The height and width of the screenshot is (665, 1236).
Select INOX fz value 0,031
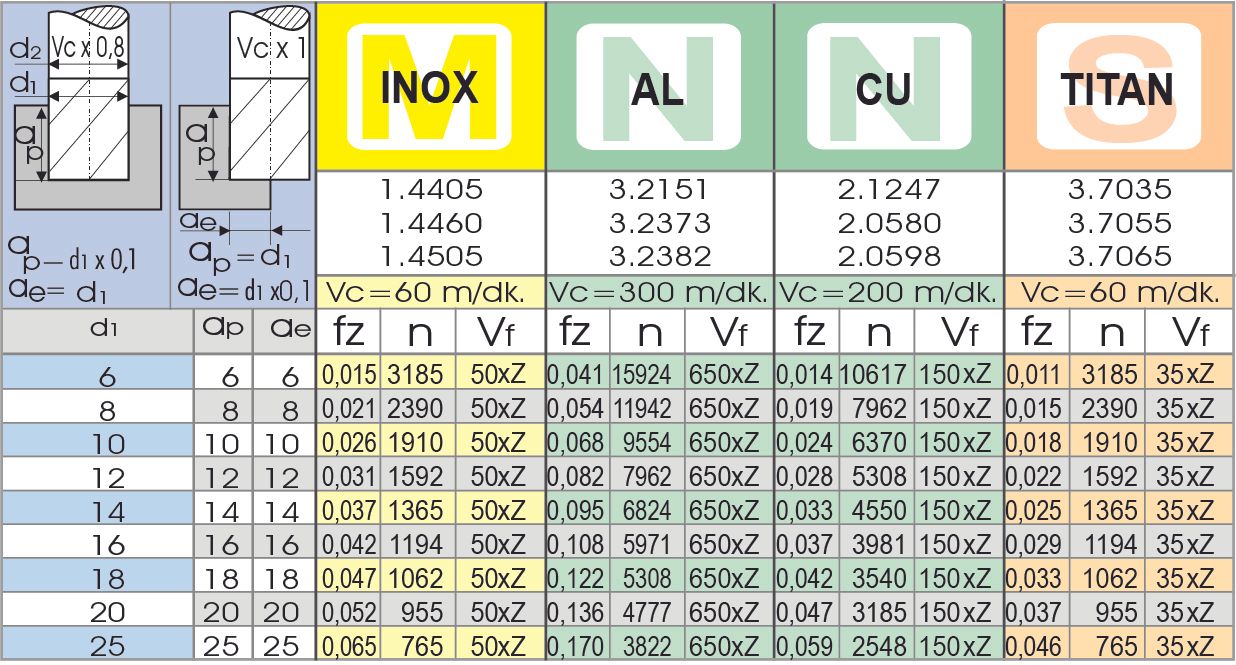348,476
